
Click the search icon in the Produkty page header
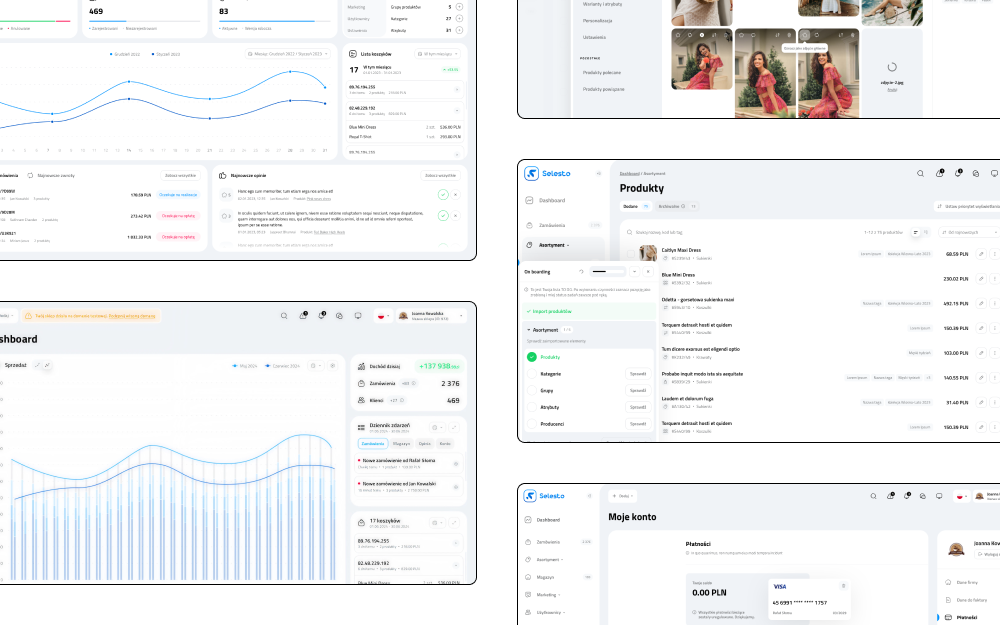pyautogui.click(x=921, y=173)
